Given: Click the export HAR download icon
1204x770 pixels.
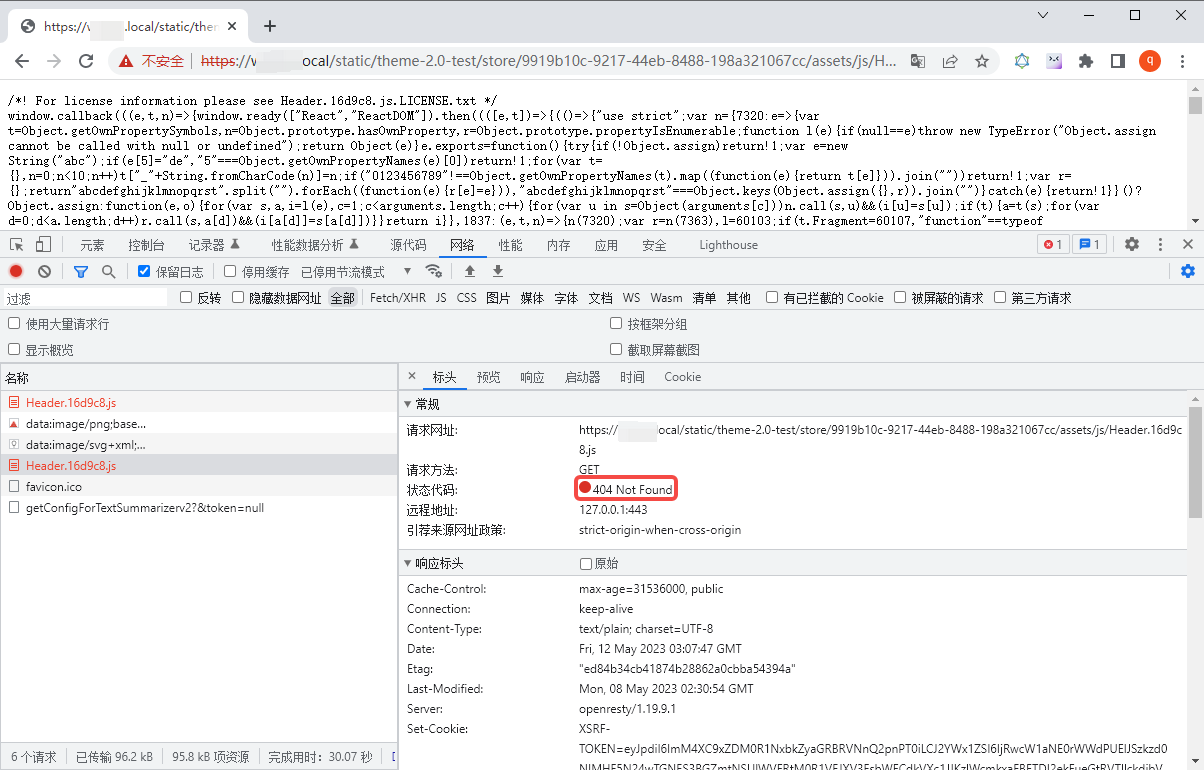Looking at the screenshot, I should pos(497,271).
